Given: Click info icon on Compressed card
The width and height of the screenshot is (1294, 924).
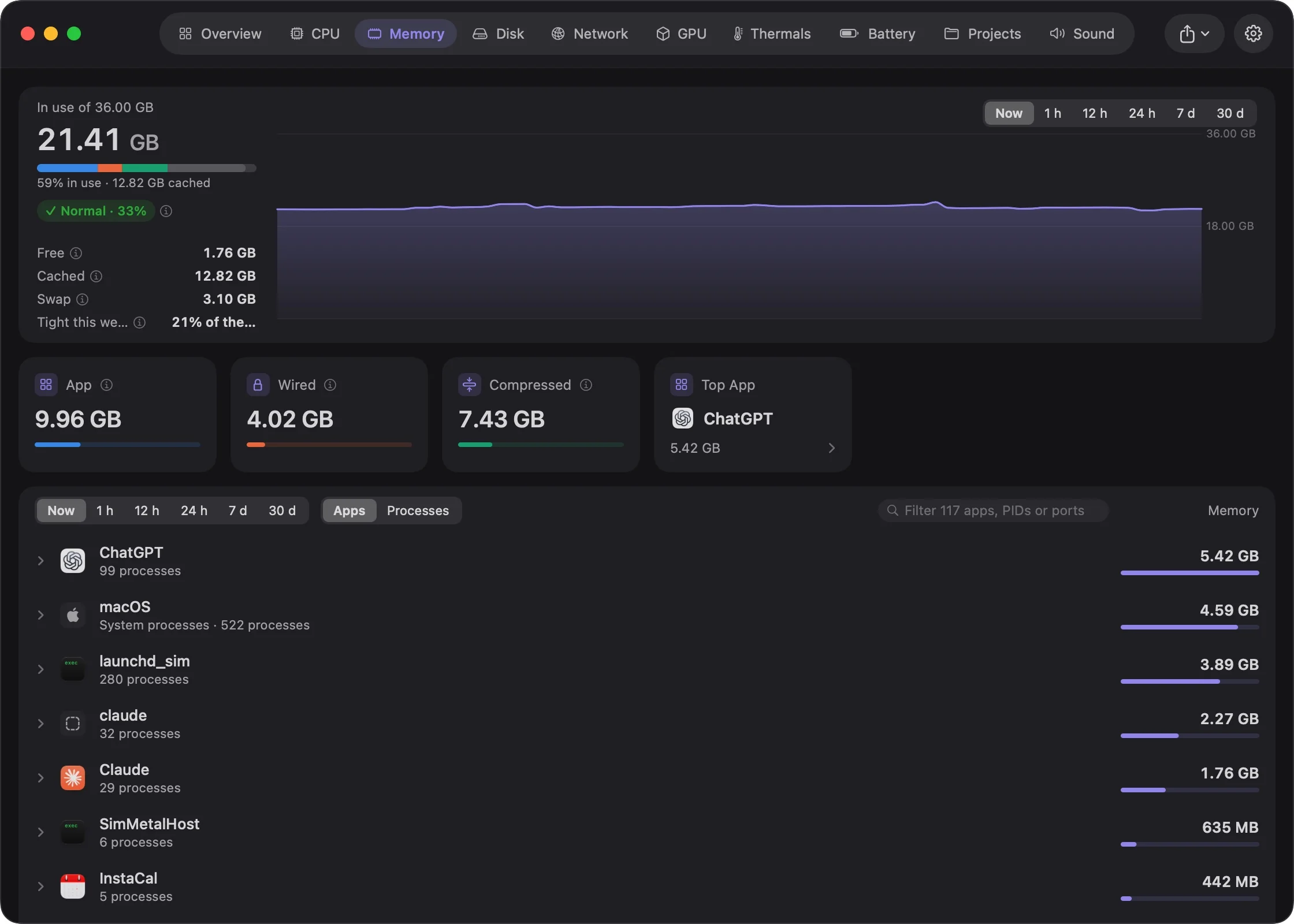Looking at the screenshot, I should click(x=586, y=385).
